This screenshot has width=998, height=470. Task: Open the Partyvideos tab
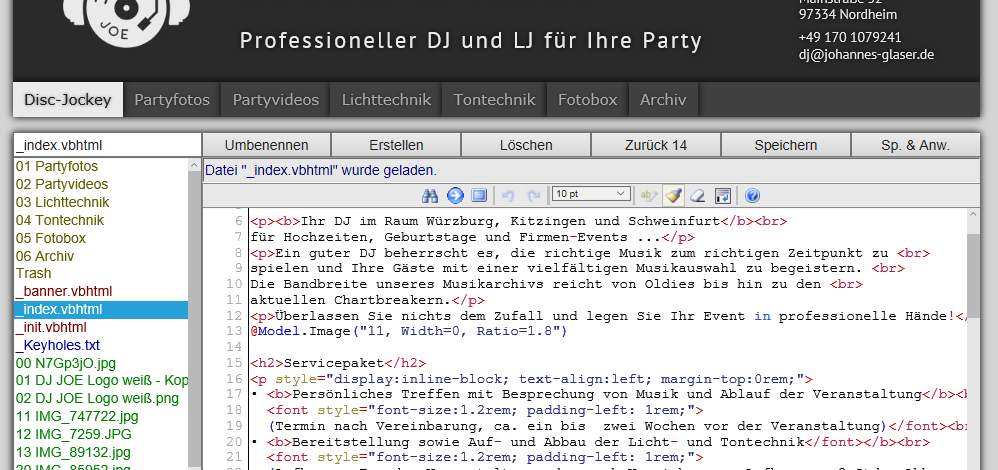(276, 99)
